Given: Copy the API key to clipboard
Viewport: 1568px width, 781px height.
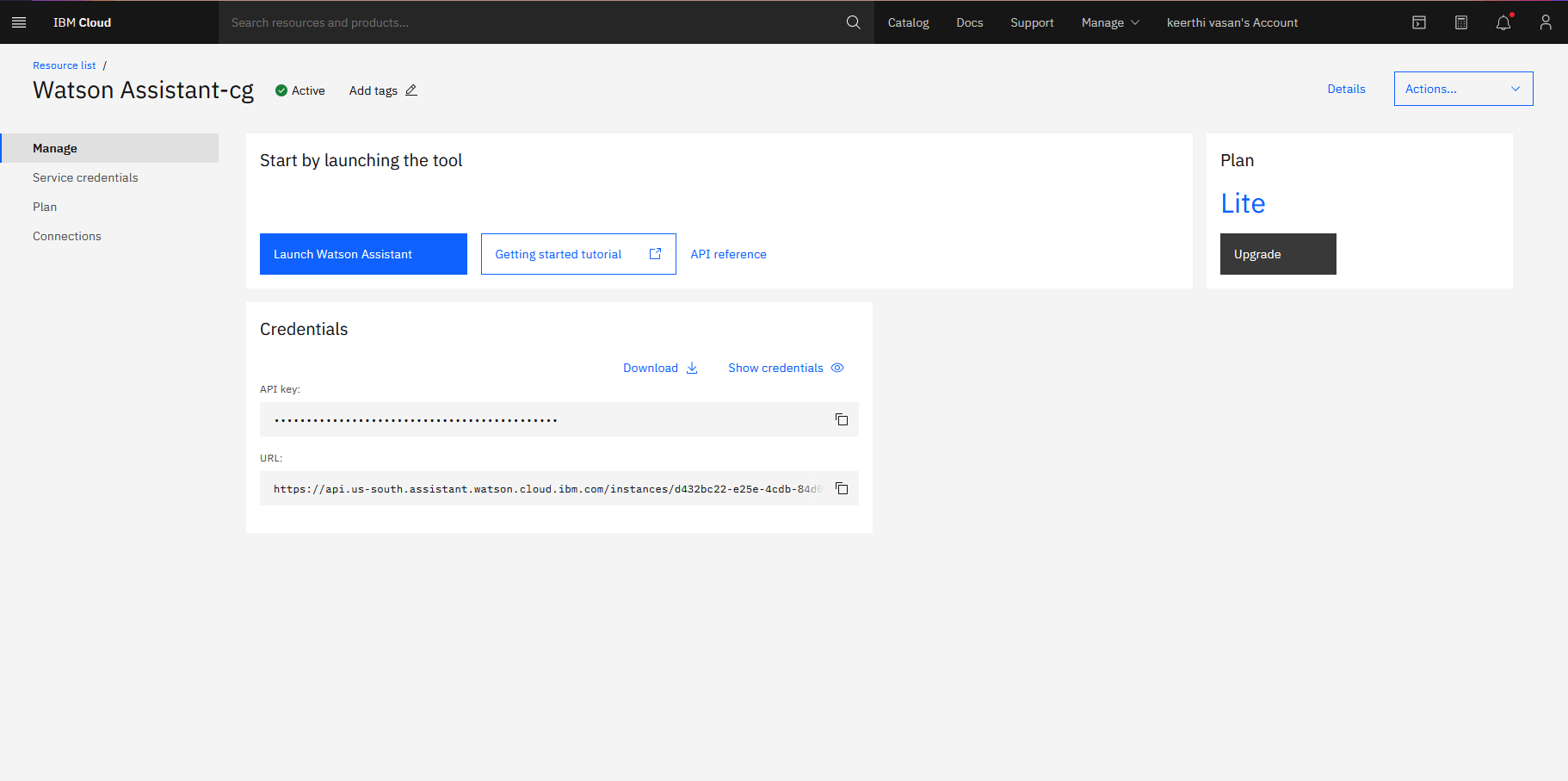Looking at the screenshot, I should pos(841,419).
